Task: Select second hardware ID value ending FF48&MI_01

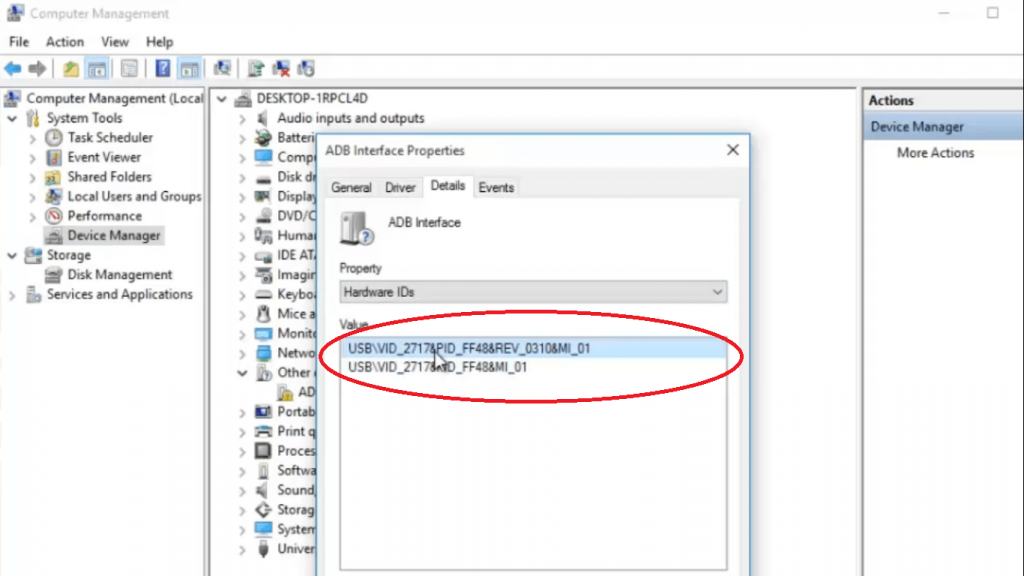Action: point(533,367)
